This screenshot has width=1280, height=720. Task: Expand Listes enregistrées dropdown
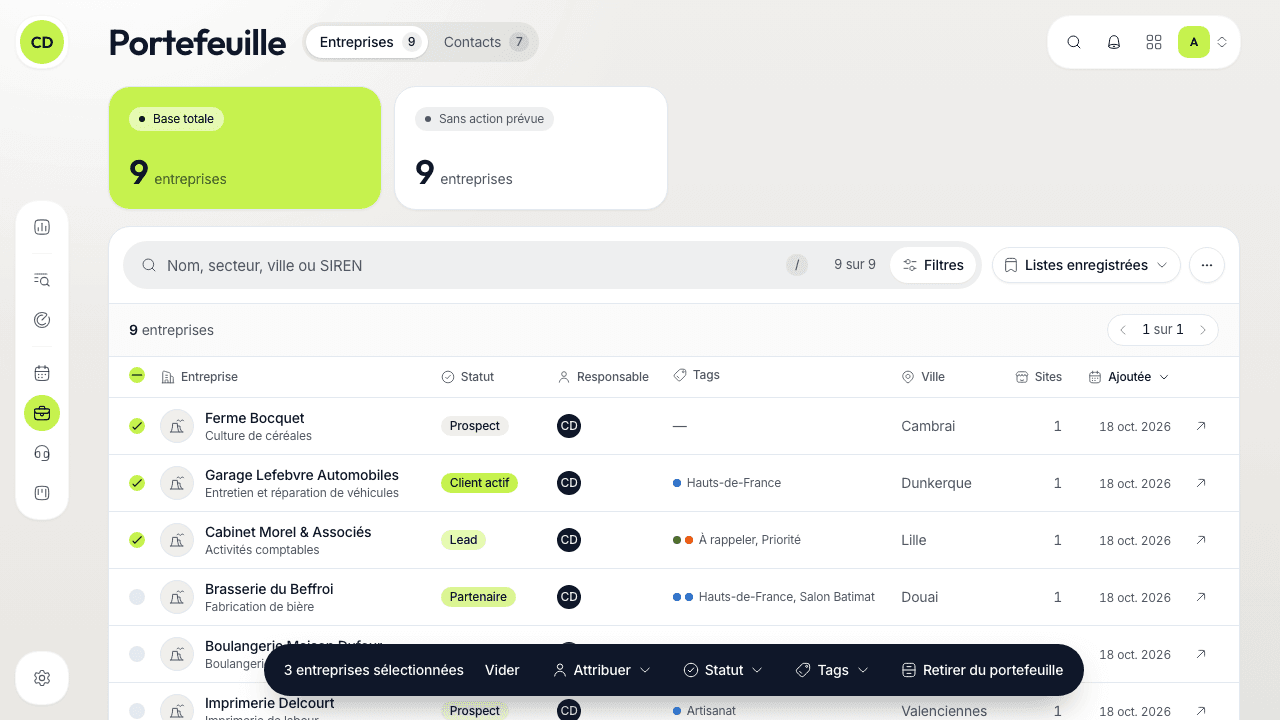click(1086, 265)
